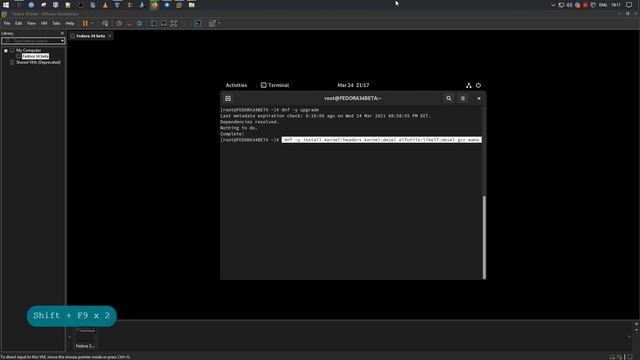Open the View menu

[x=31, y=24]
